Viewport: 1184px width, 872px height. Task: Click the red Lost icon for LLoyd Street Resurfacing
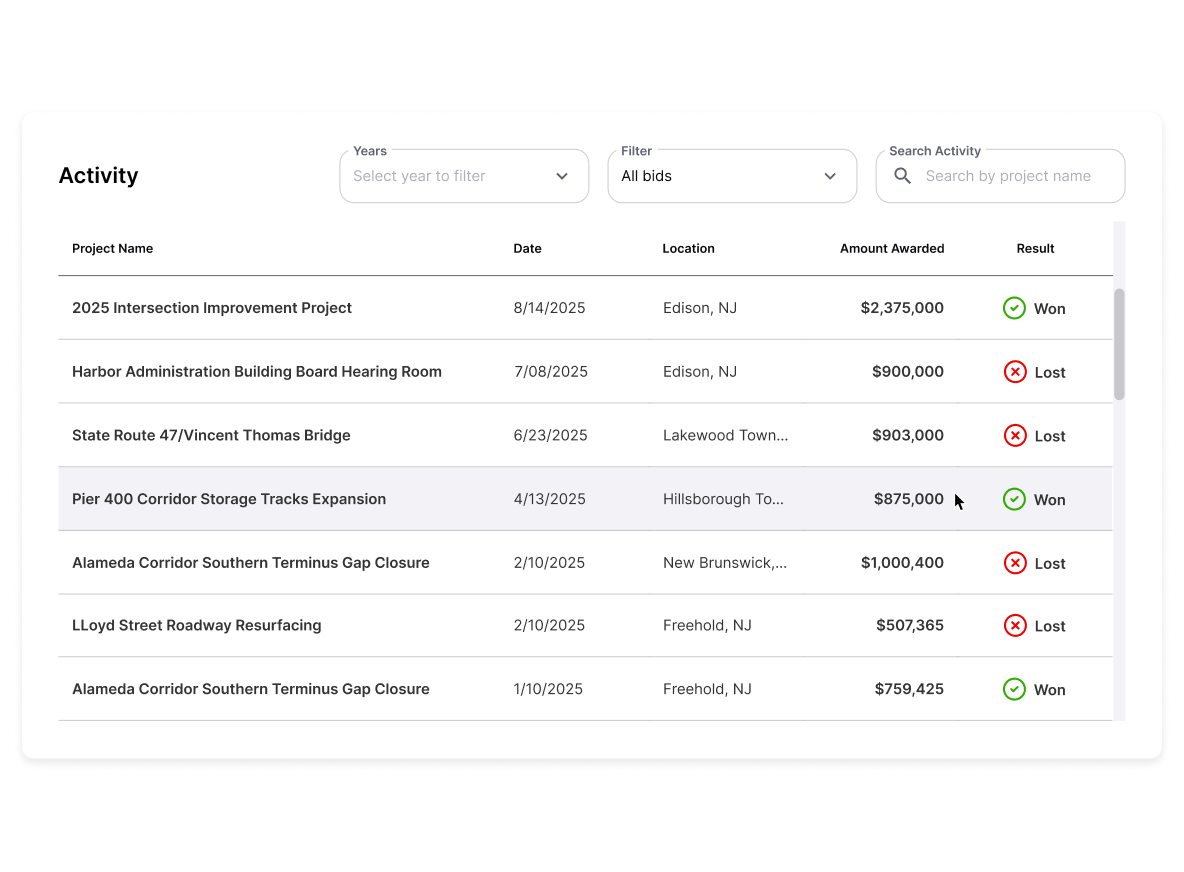pyautogui.click(x=1014, y=626)
